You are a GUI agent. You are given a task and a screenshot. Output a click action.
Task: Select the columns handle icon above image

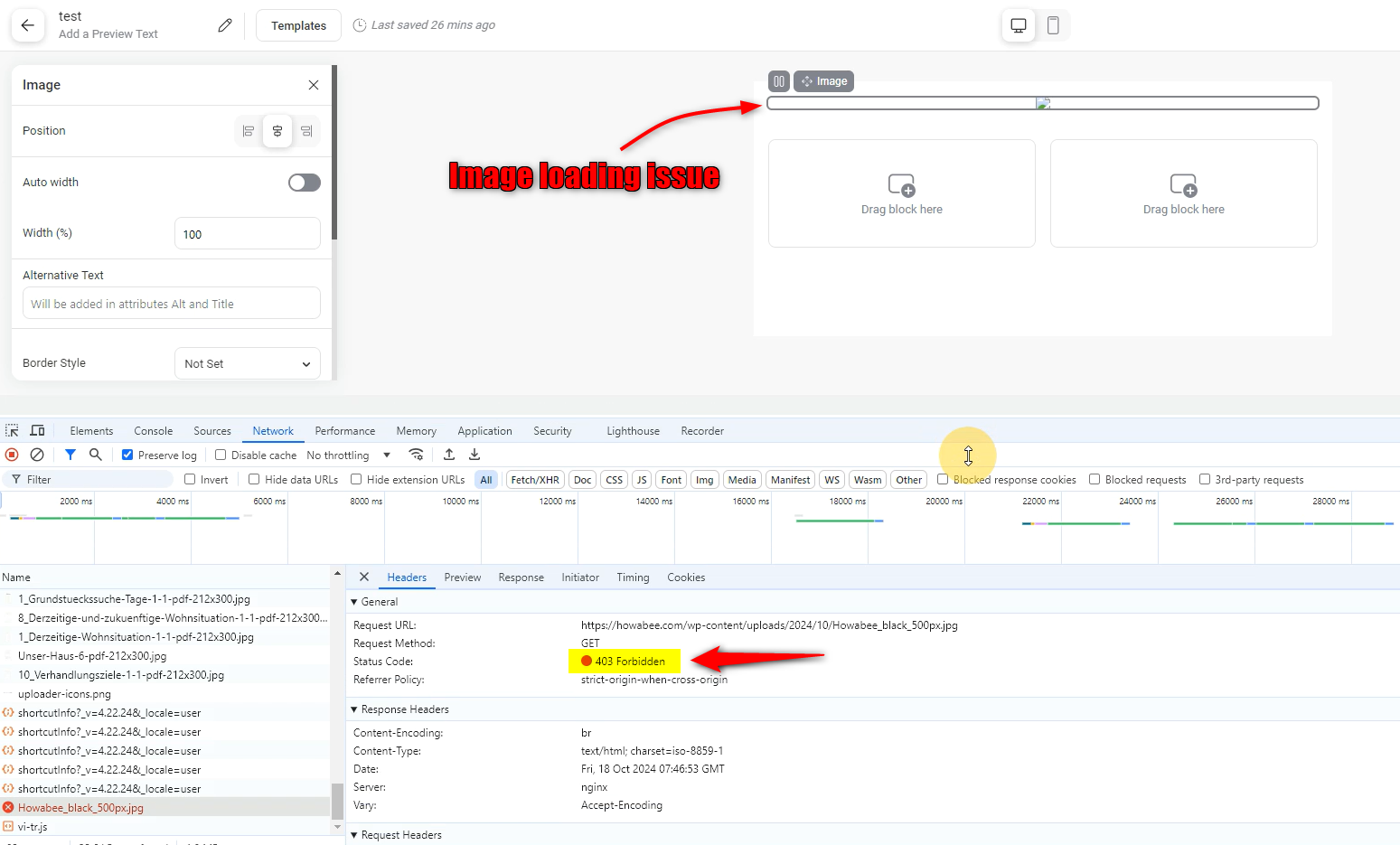[779, 81]
